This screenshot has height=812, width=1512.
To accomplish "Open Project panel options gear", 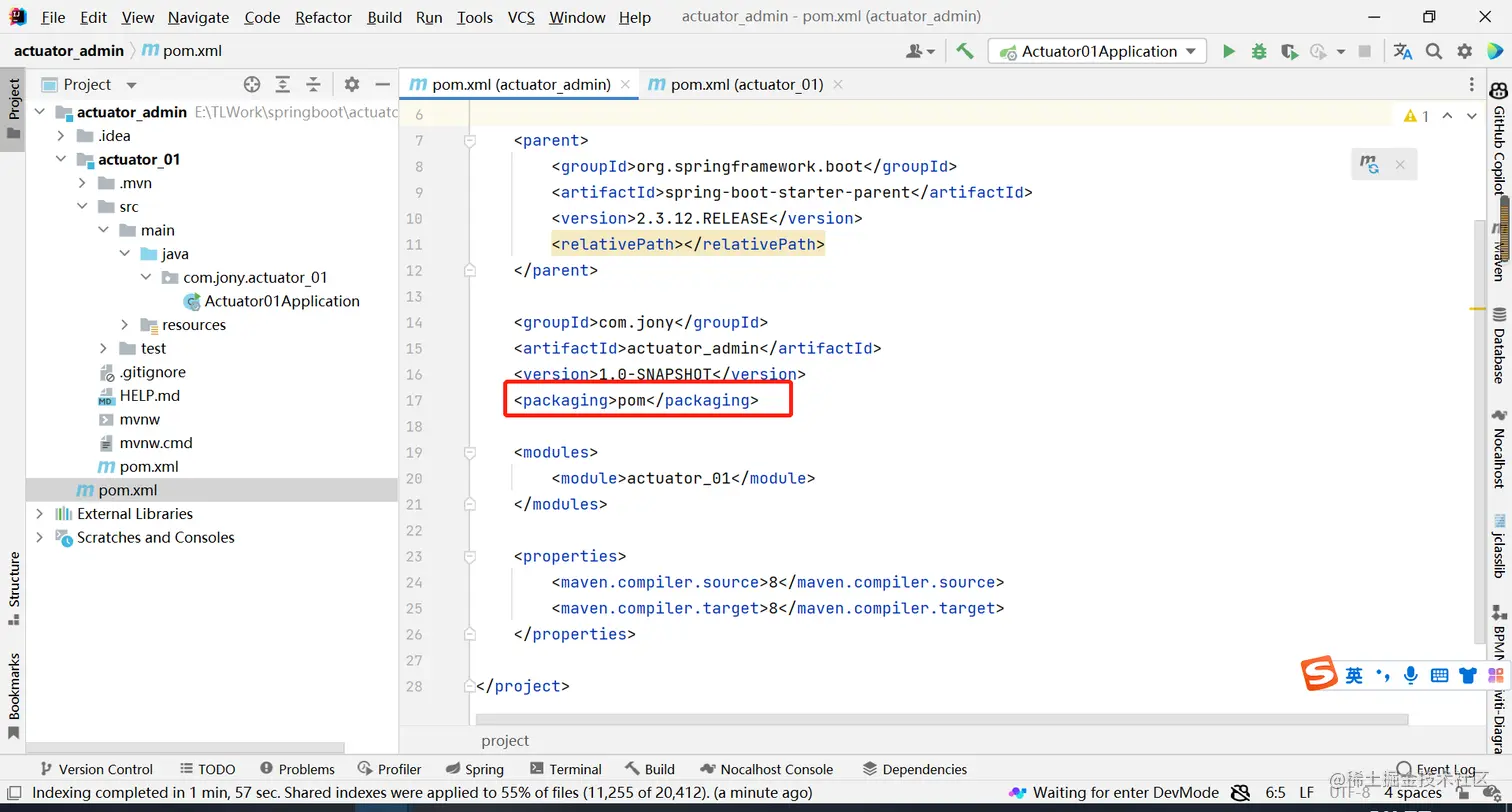I will click(x=352, y=85).
